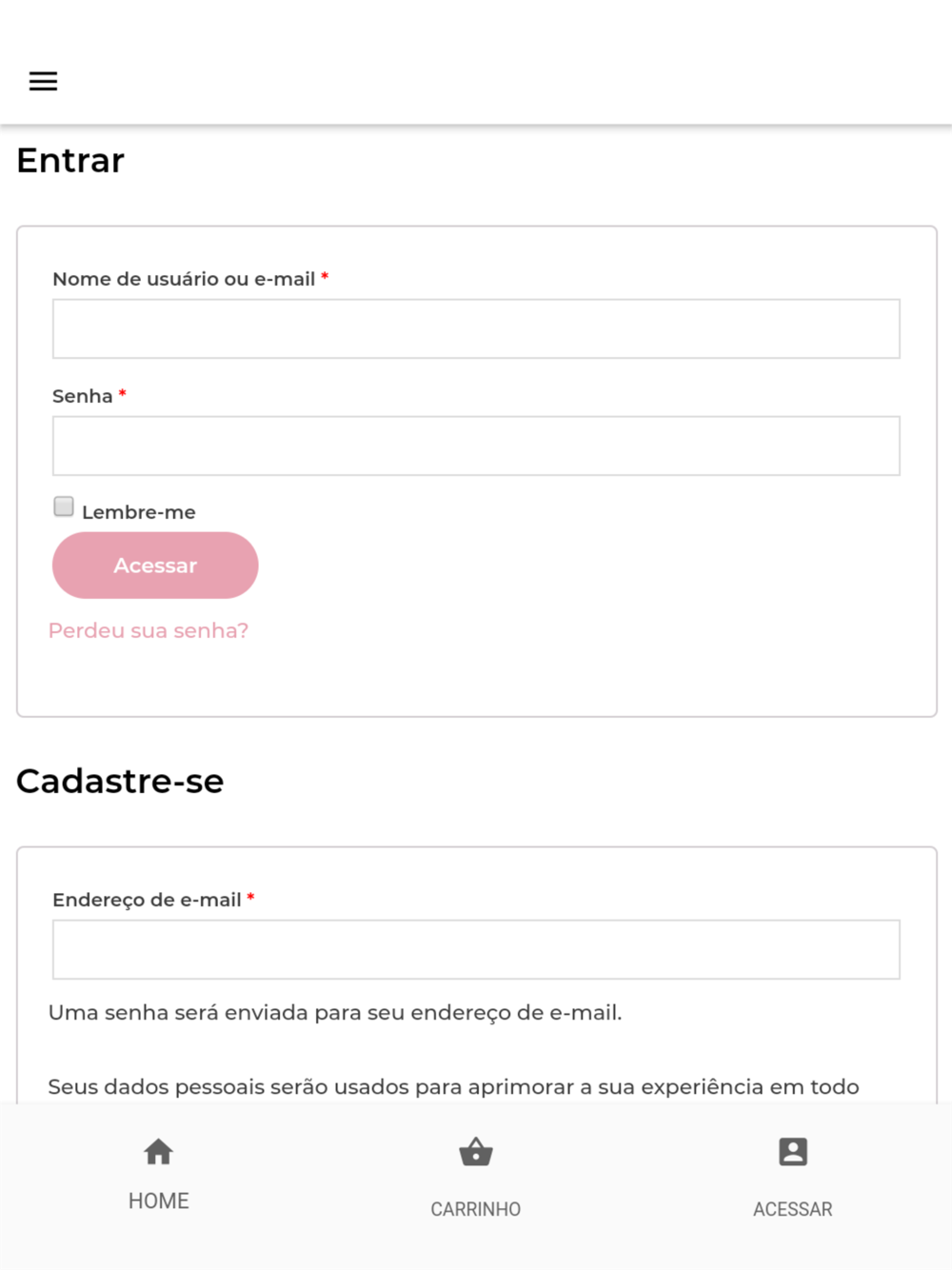The height and width of the screenshot is (1270, 952).
Task: Click the Endereço de e-mail label
Action: click(147, 900)
